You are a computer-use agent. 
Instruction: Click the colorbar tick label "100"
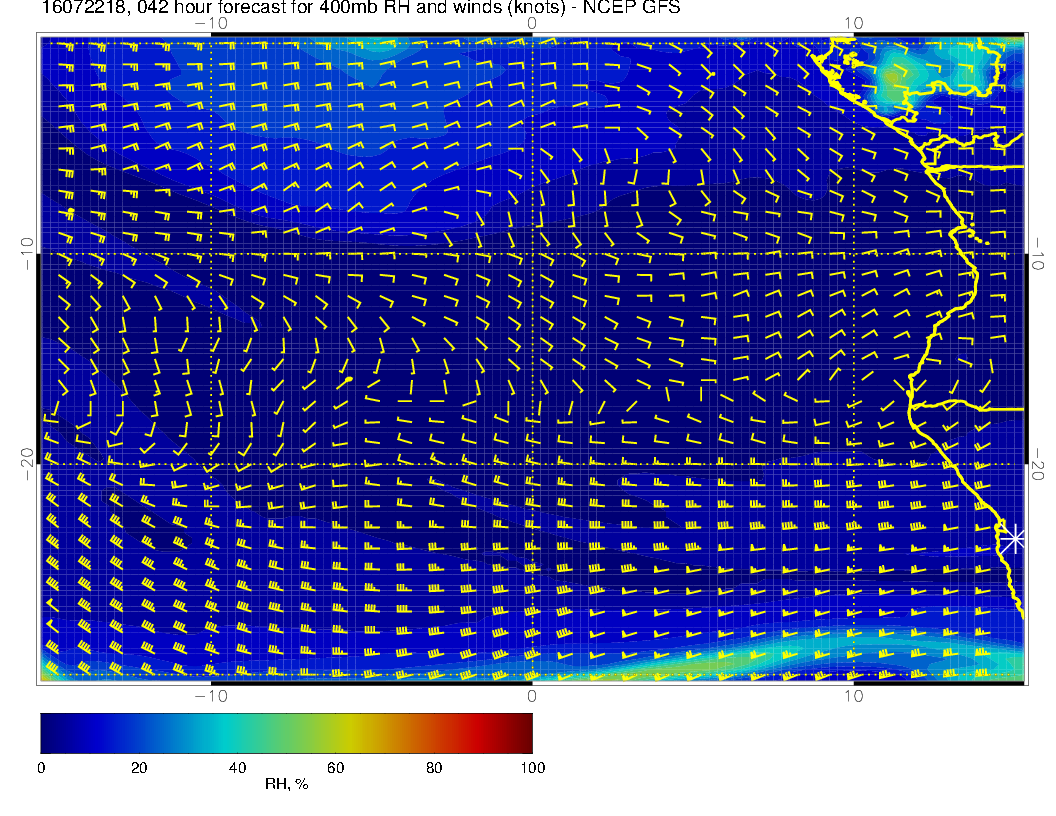pos(532,768)
